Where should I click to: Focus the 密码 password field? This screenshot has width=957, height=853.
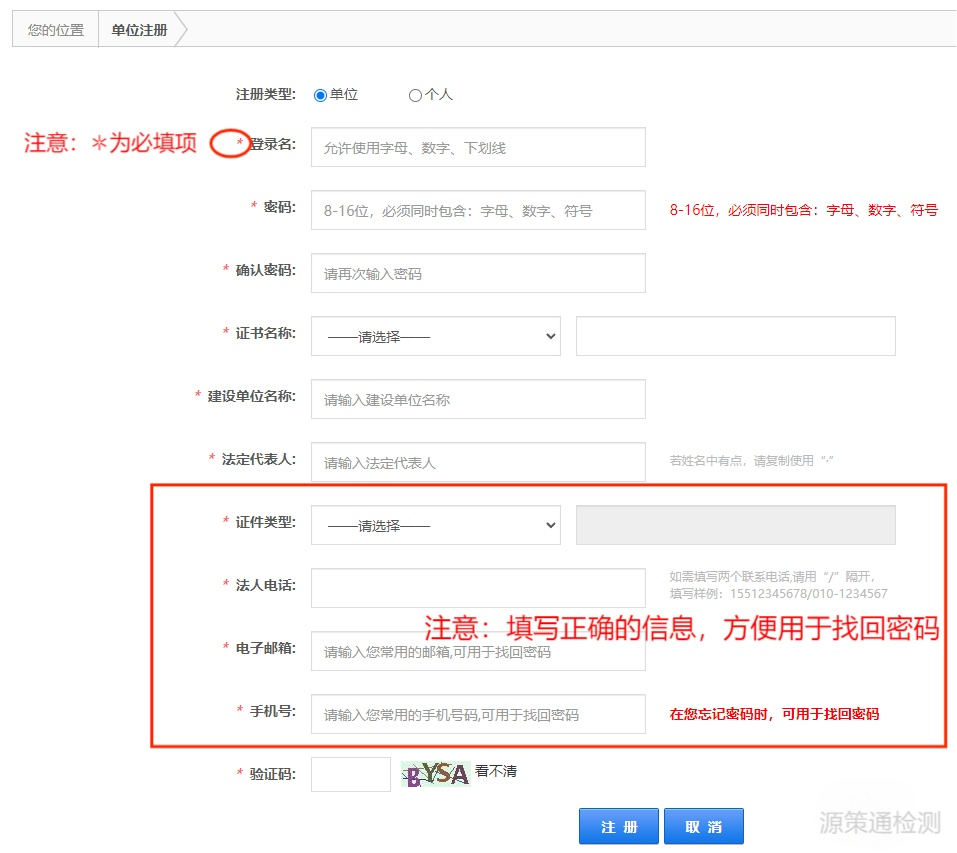pyautogui.click(x=478, y=210)
